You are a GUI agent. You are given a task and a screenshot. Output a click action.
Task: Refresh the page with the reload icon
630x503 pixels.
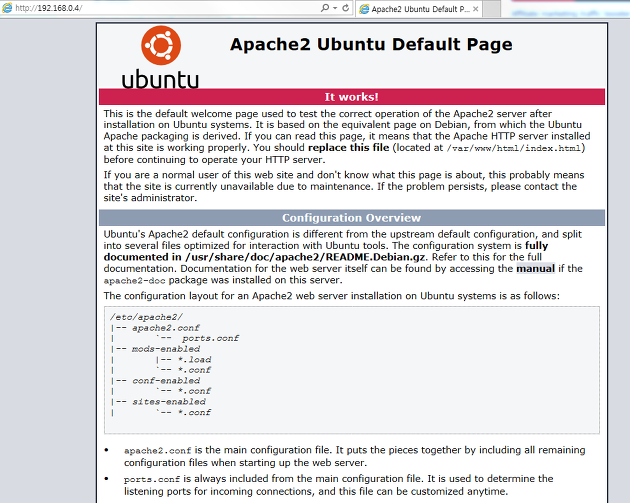coord(345,8)
